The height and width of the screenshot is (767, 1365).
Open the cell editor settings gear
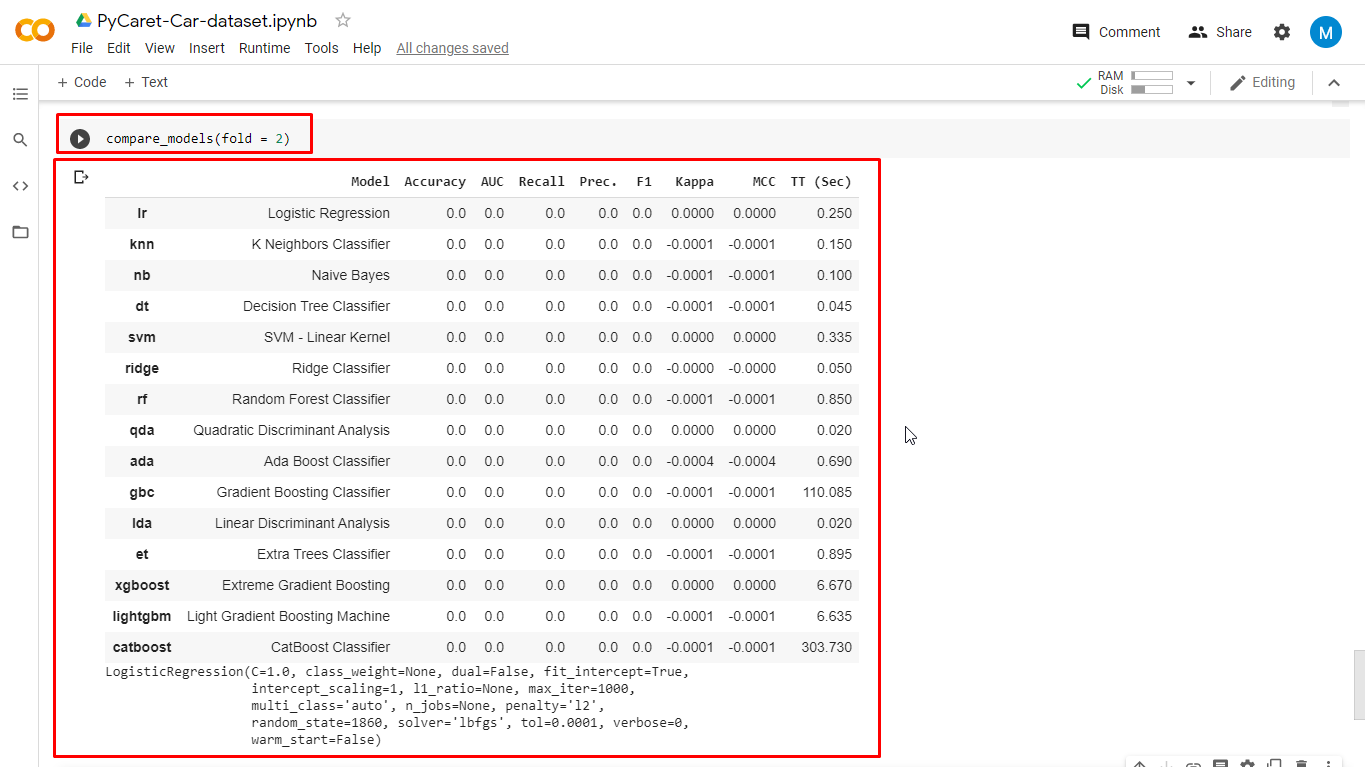click(x=1247, y=763)
